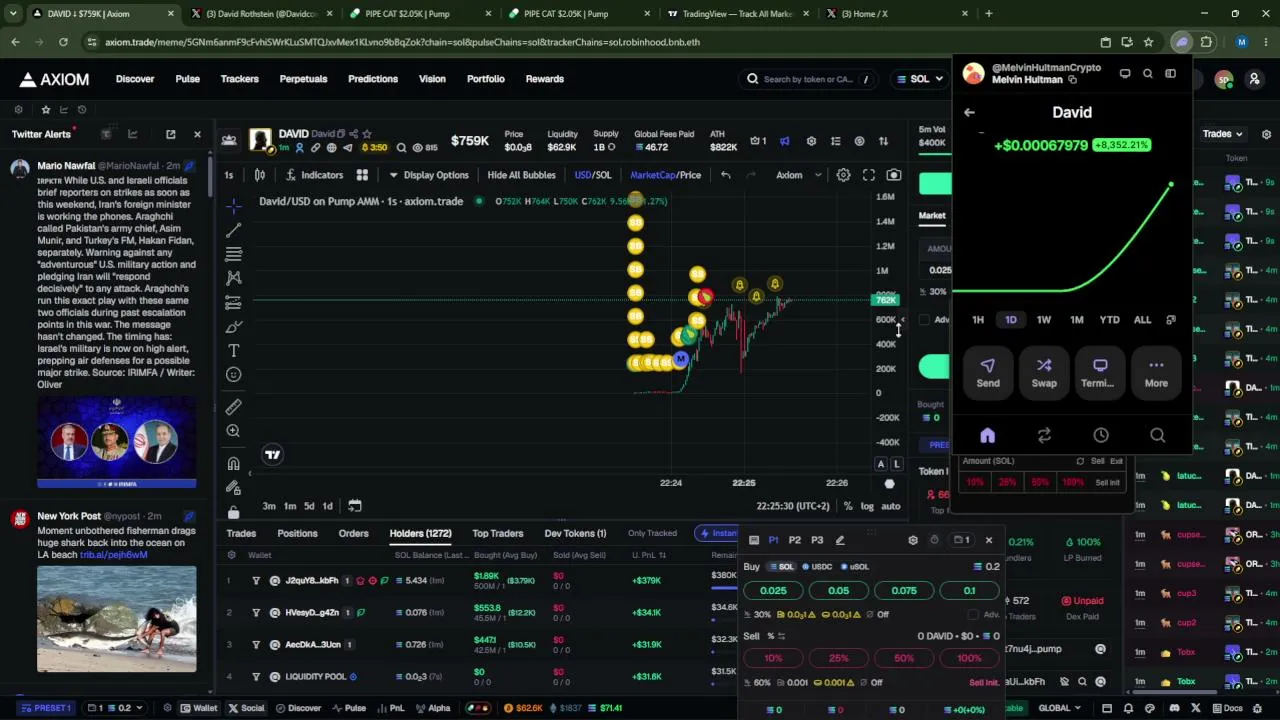
Task: Switch chart range to 5d
Action: [309, 506]
